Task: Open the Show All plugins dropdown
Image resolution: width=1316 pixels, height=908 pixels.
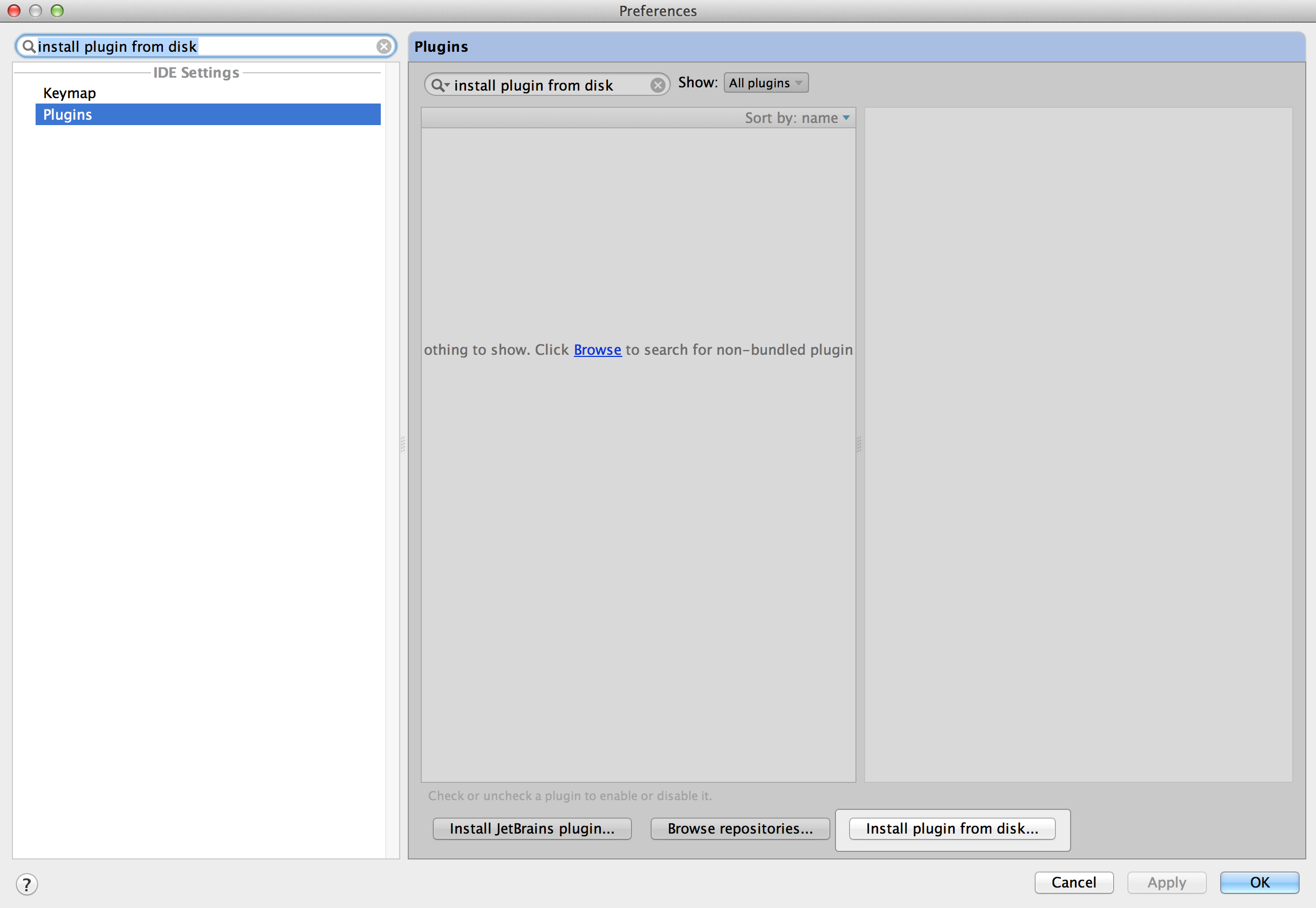Action: pos(765,83)
